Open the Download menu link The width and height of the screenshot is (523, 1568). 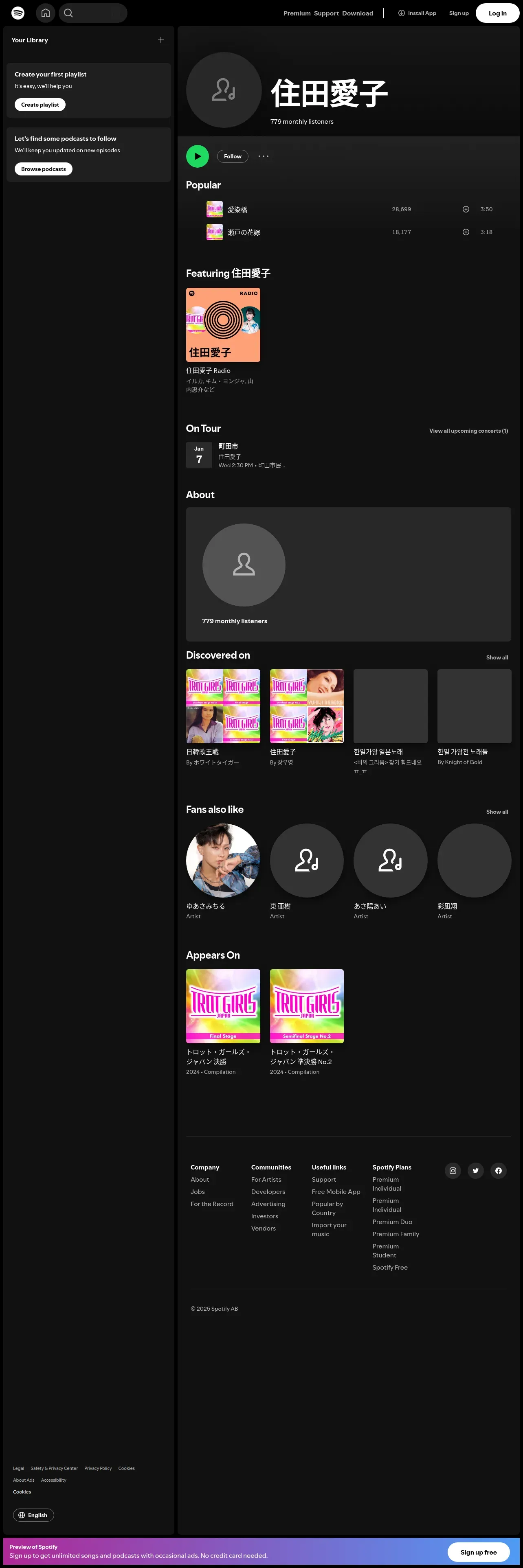click(x=358, y=13)
